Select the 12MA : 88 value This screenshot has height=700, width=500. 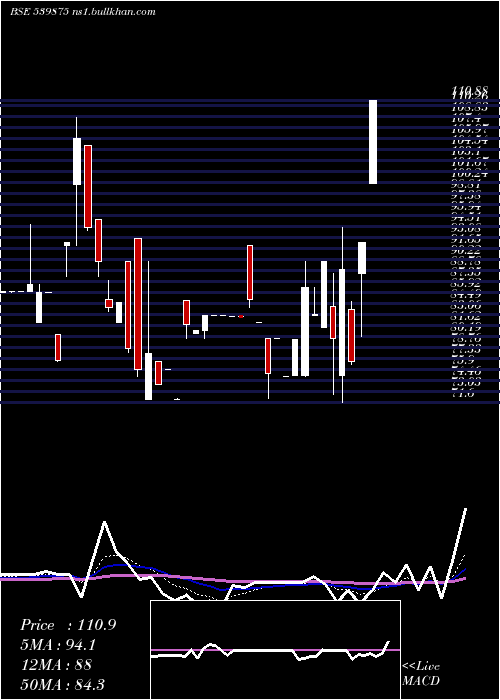tap(56, 664)
